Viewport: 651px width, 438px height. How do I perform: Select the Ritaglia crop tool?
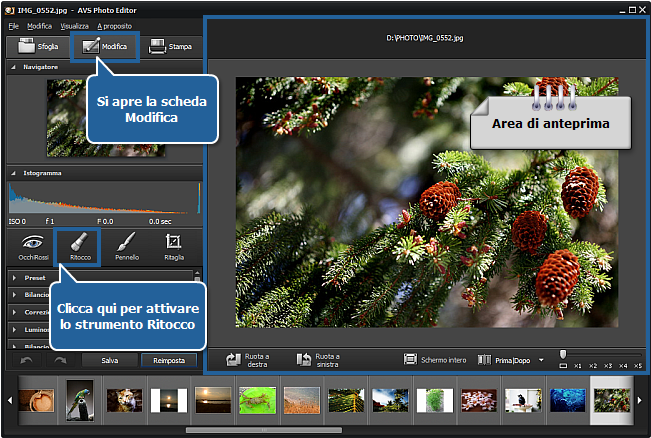point(174,247)
